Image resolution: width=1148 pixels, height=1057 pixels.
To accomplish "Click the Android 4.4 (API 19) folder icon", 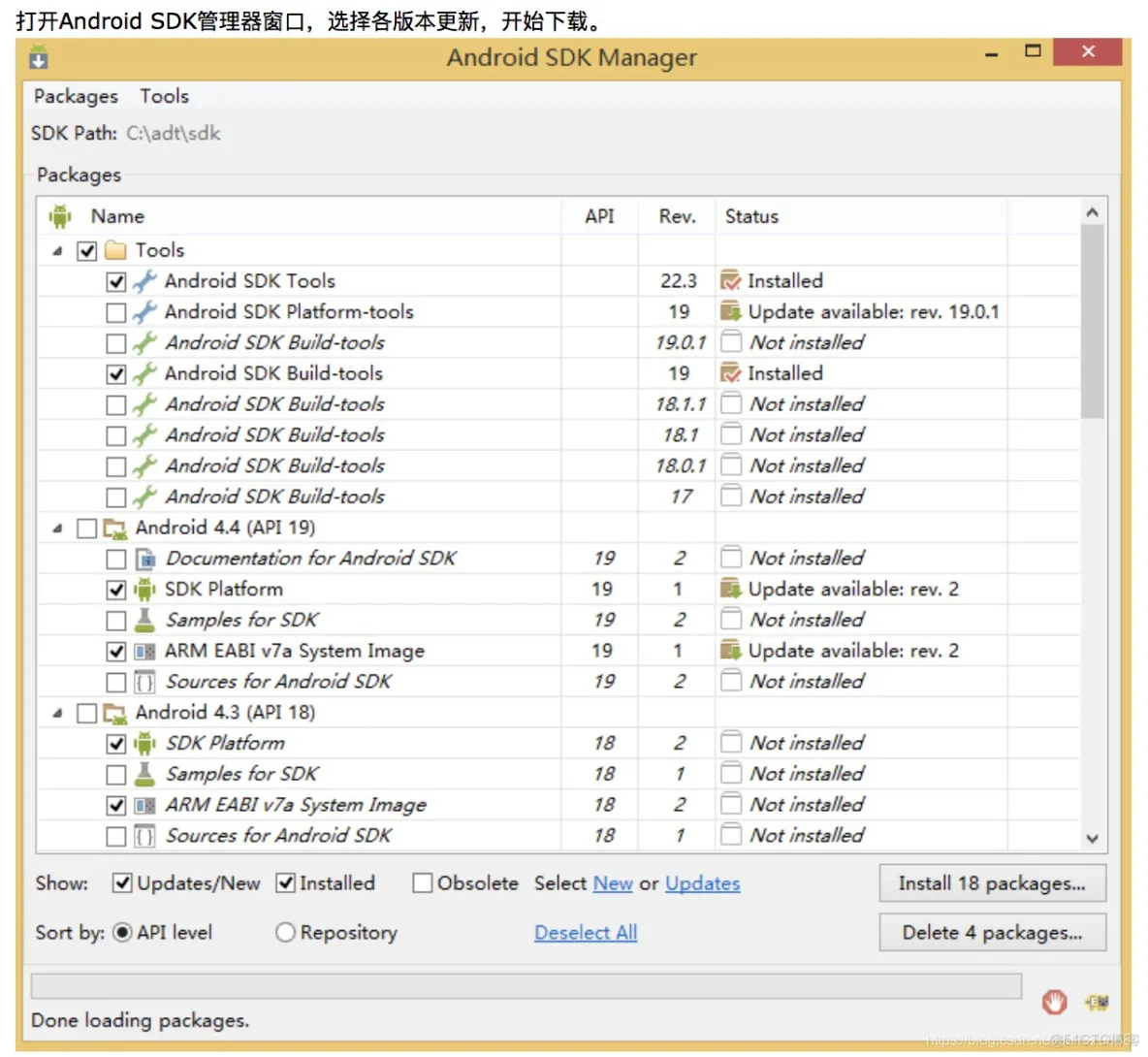I will [x=115, y=528].
